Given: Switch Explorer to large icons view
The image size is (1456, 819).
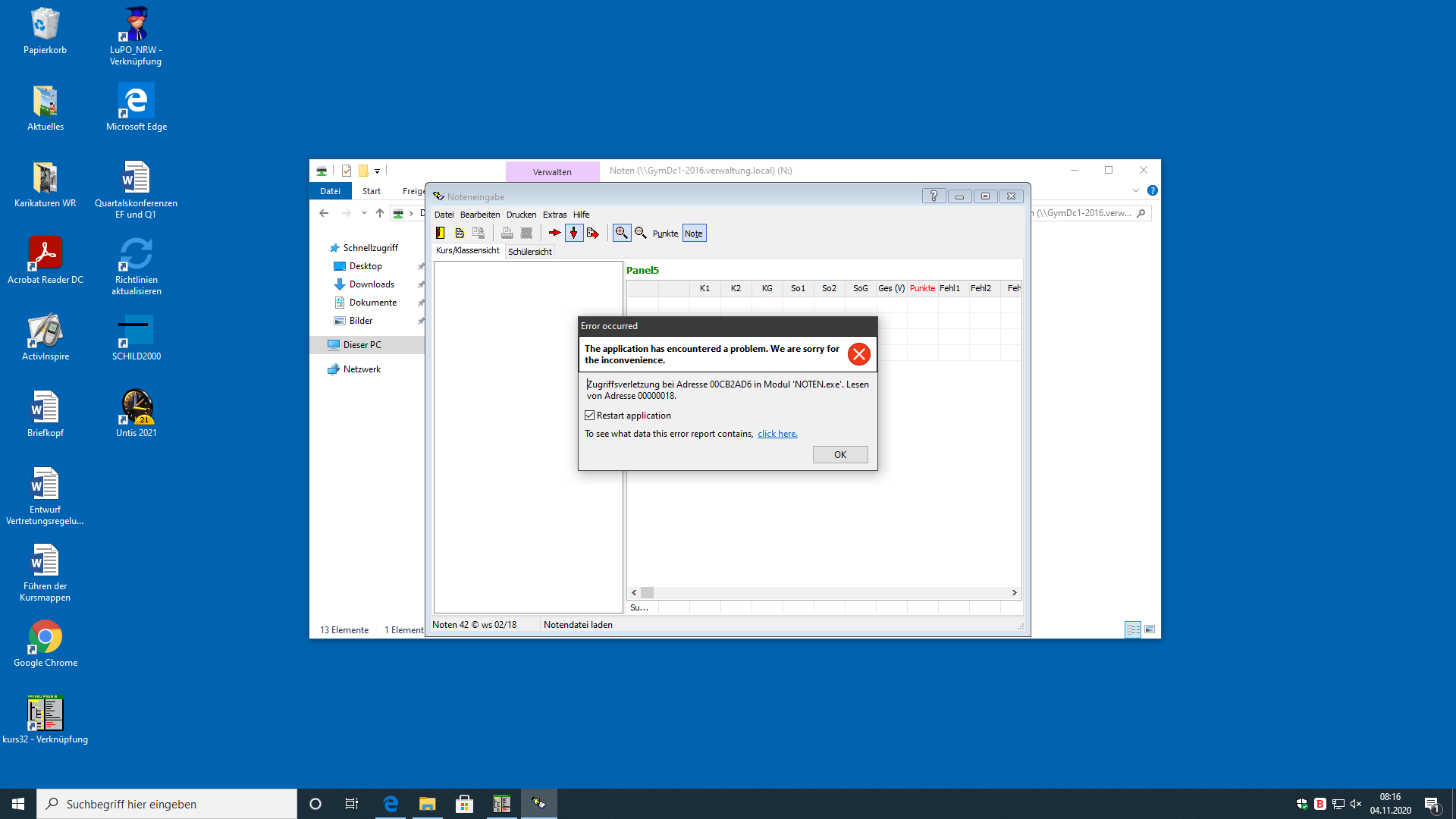Looking at the screenshot, I should [1150, 629].
